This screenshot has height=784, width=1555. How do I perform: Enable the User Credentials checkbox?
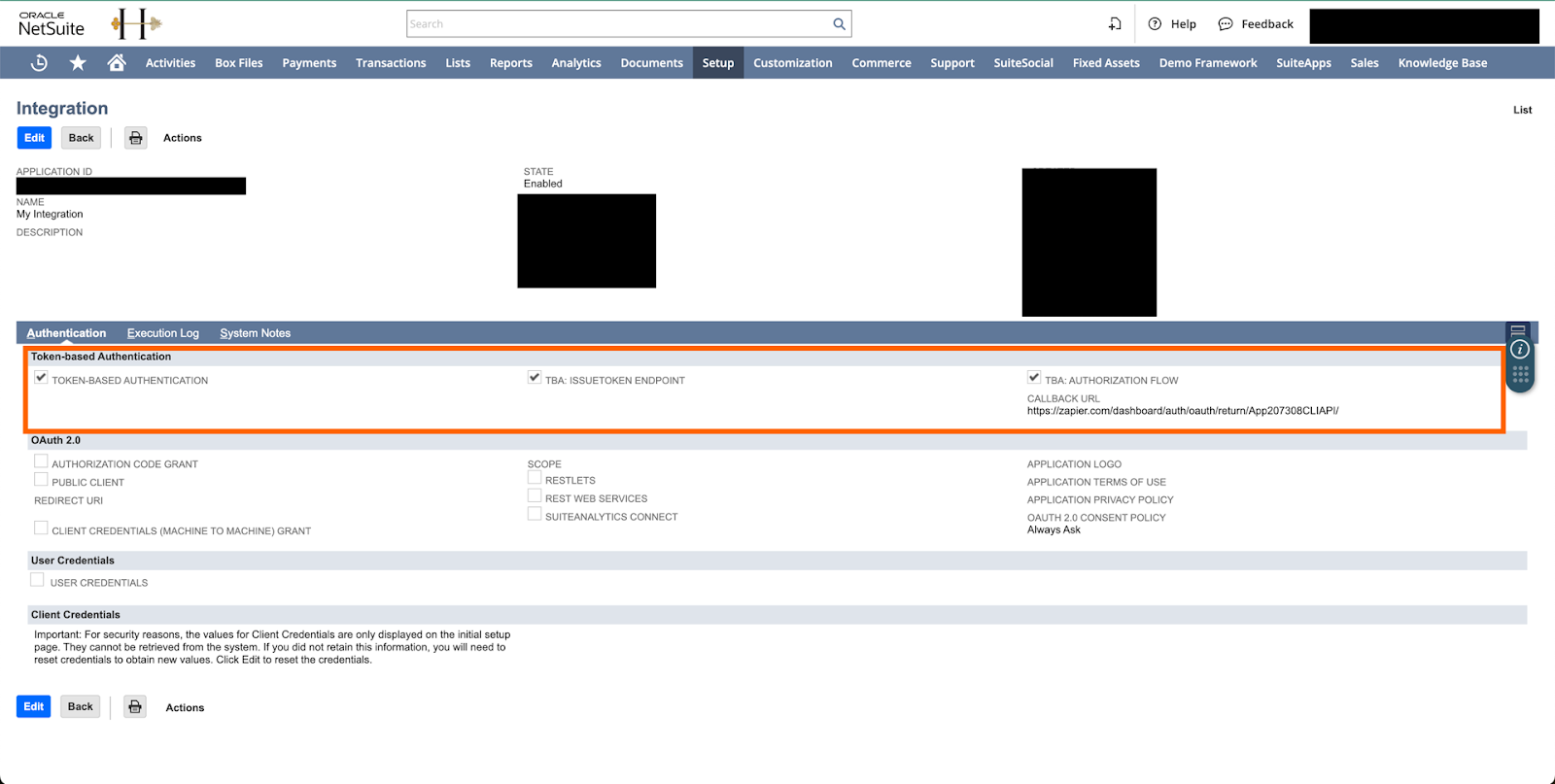37,580
